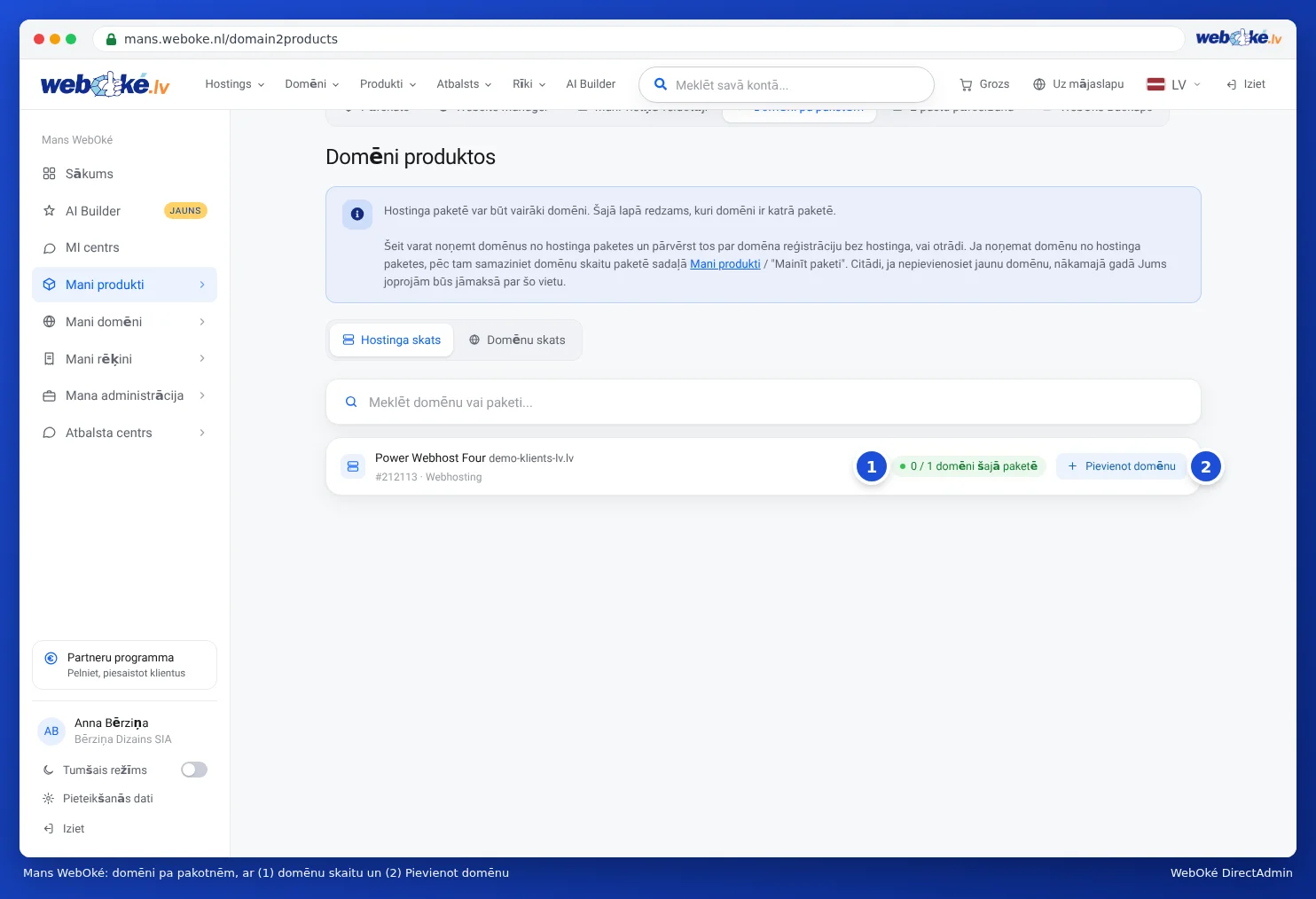Click the browser address bar URL
The height and width of the screenshot is (899, 1316).
(x=231, y=39)
